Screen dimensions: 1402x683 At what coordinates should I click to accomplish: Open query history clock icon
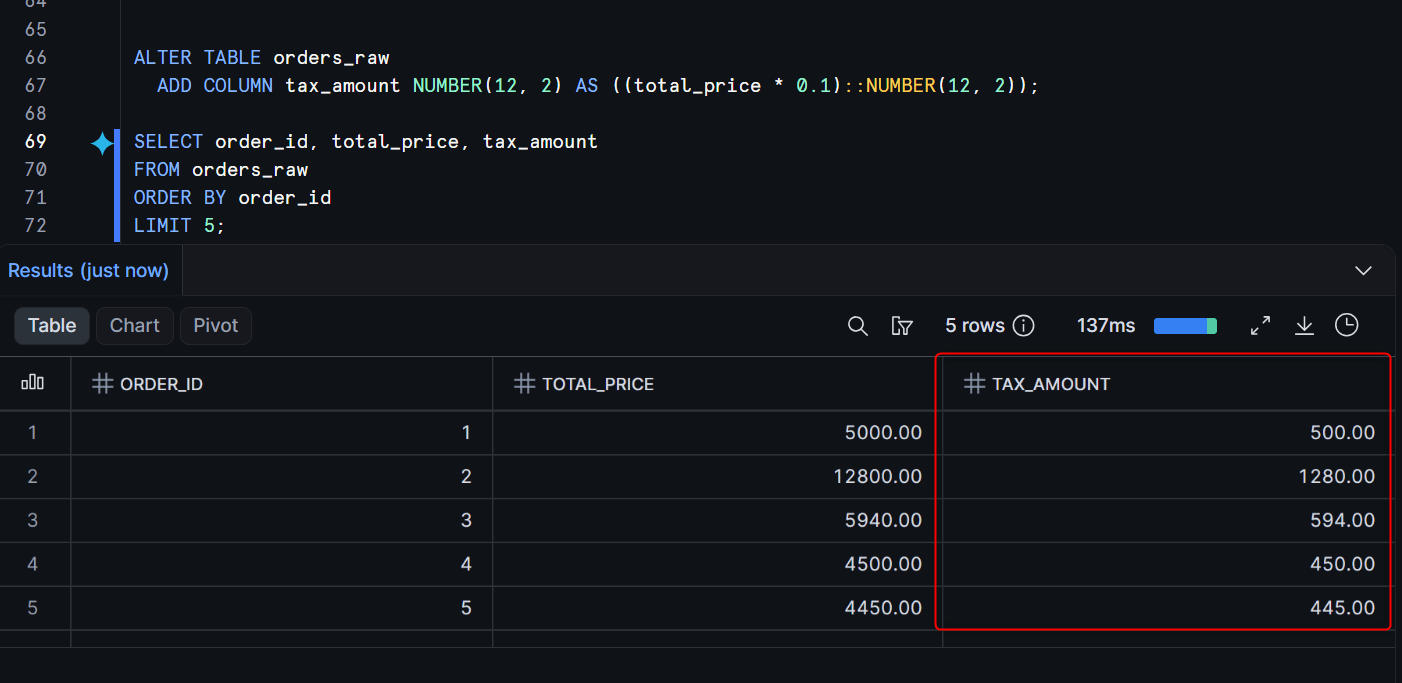tap(1347, 325)
